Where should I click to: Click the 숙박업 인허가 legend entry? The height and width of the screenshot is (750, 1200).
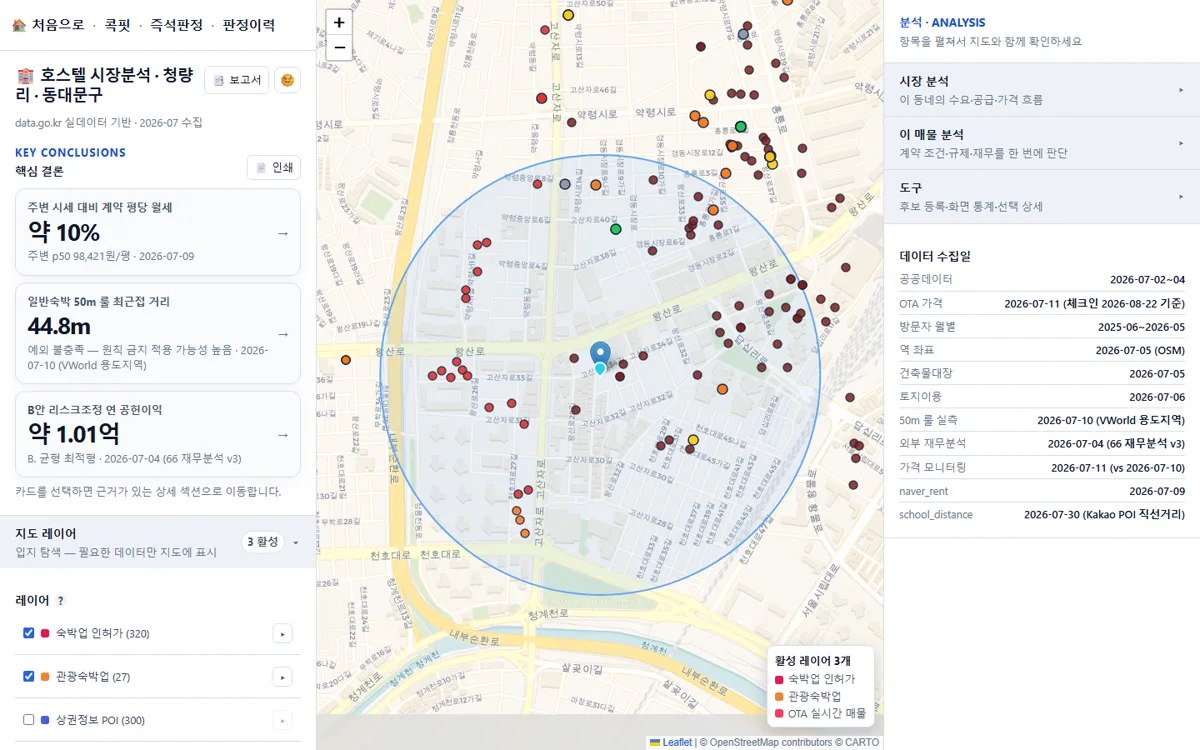click(x=814, y=679)
